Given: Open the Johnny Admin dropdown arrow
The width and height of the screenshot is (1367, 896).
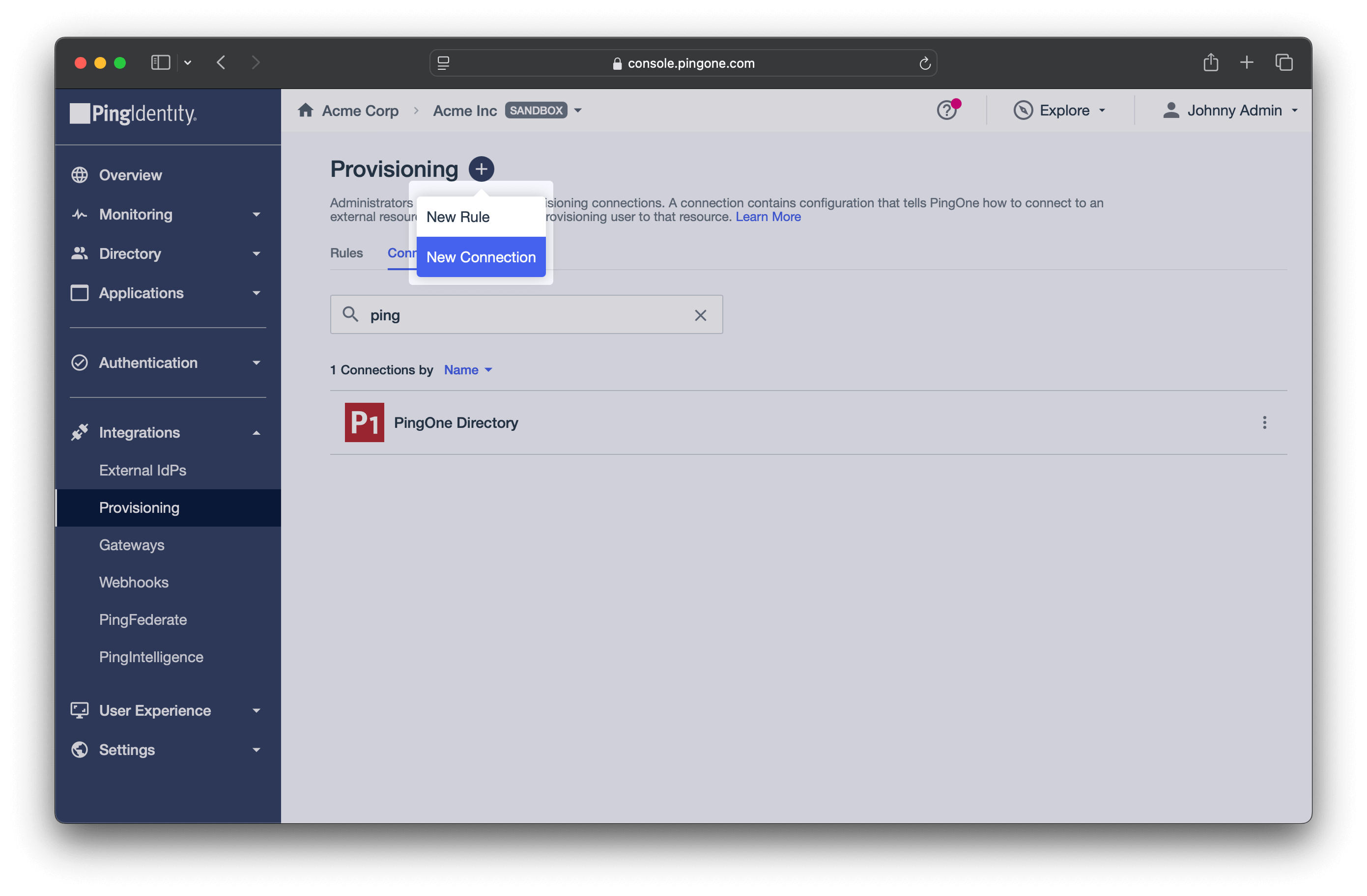Looking at the screenshot, I should 1295,110.
